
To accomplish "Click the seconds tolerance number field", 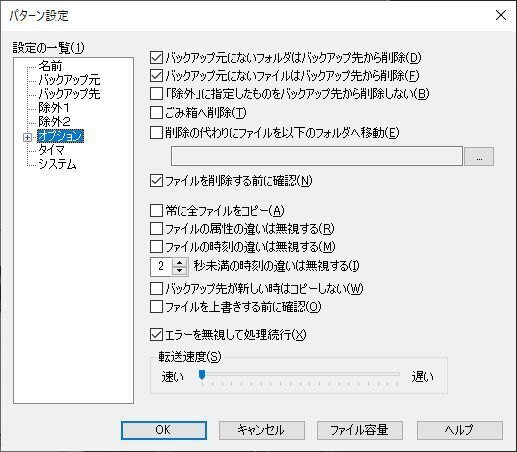I will (x=161, y=266).
